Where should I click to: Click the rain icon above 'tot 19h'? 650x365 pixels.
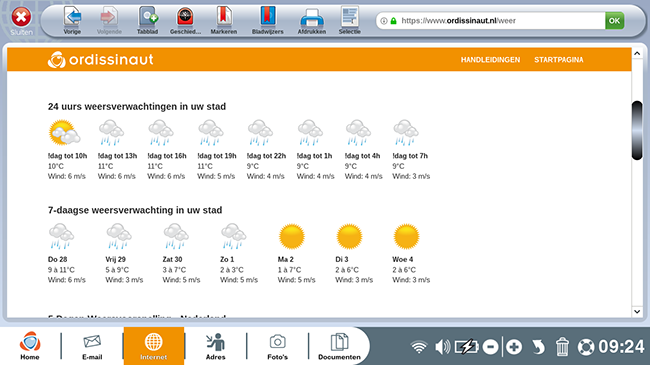tap(211, 133)
